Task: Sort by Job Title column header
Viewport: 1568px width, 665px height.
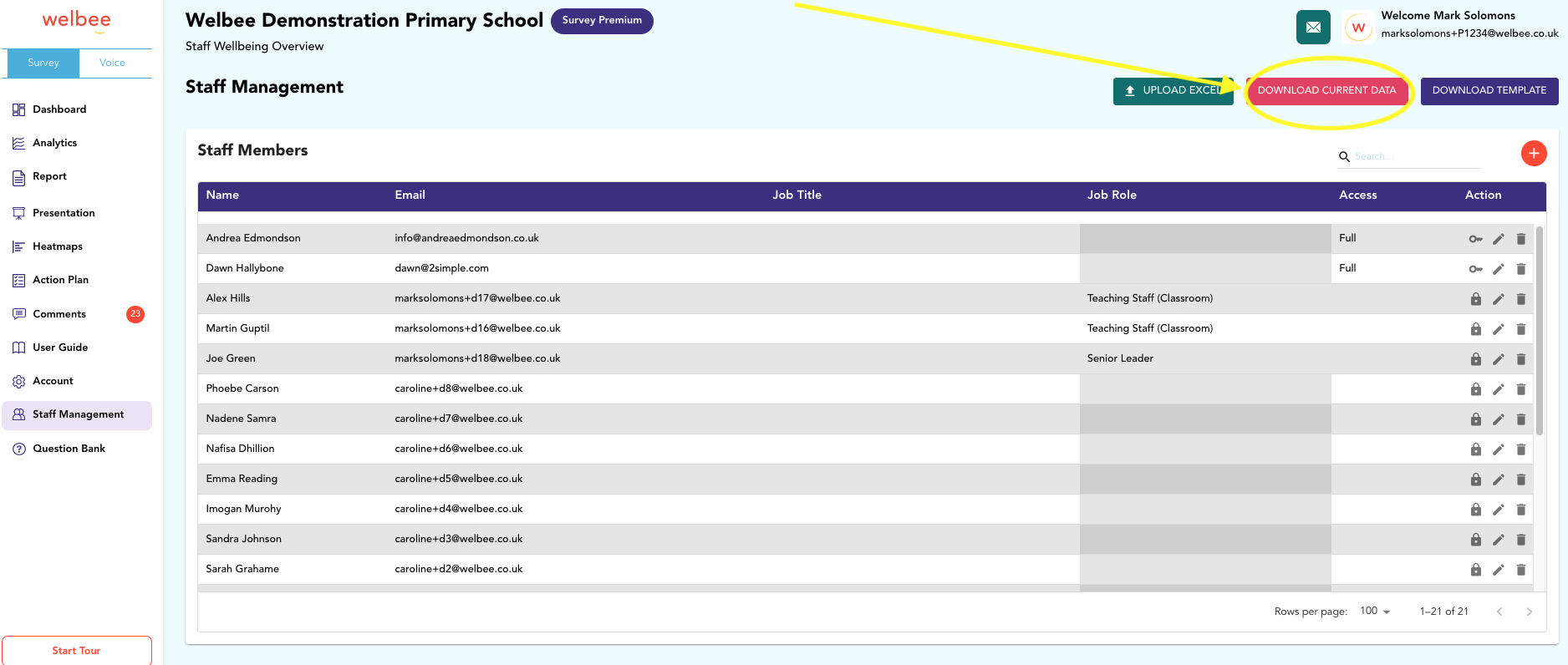Action: [797, 195]
